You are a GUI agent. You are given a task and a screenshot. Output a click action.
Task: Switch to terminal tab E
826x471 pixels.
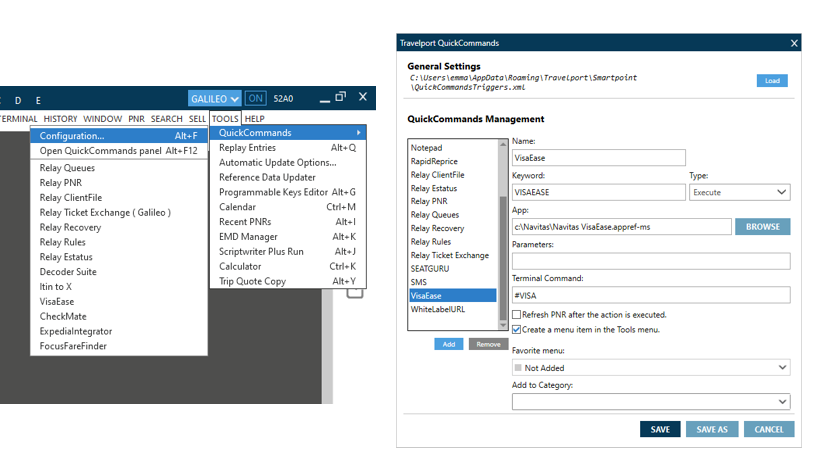[38, 100]
